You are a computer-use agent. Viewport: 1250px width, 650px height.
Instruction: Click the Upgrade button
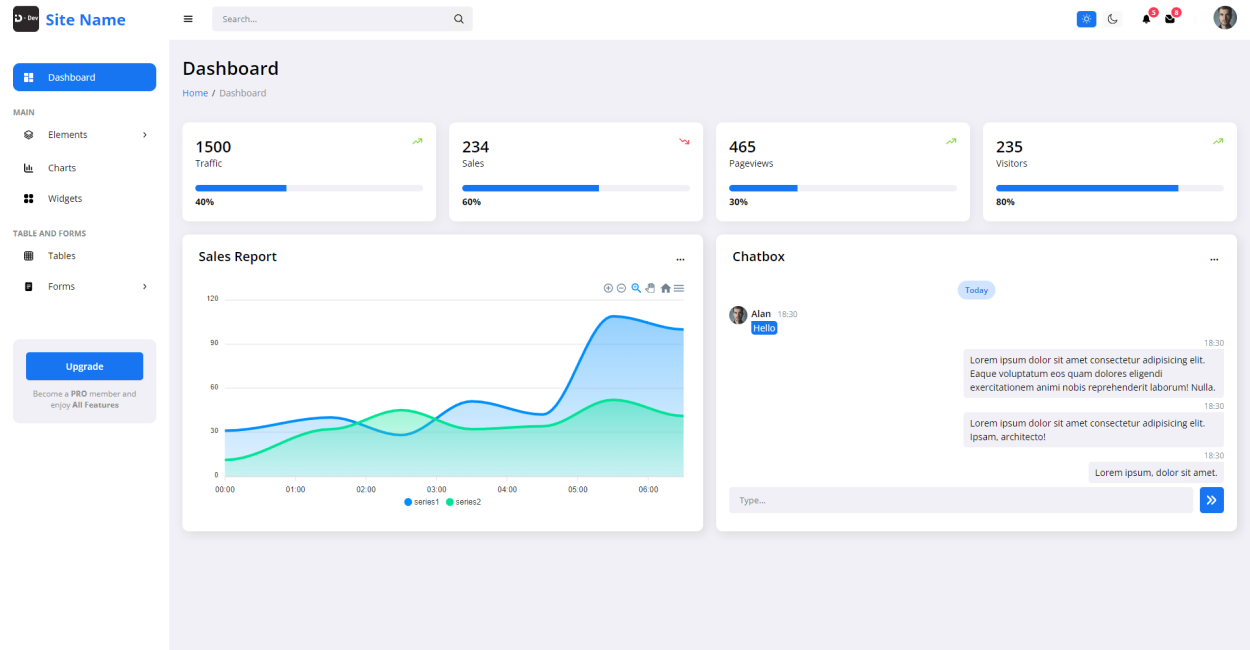click(x=84, y=366)
